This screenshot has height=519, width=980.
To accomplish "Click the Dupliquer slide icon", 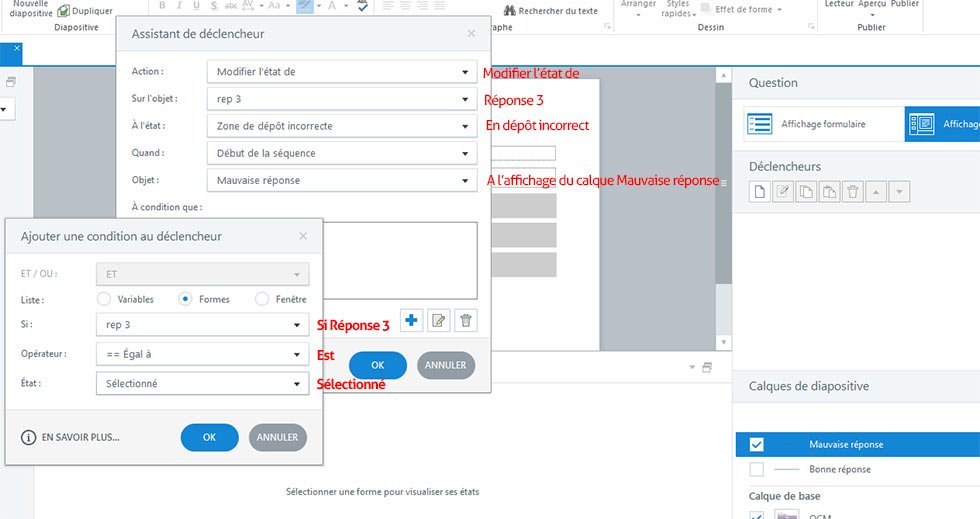I will coord(64,11).
